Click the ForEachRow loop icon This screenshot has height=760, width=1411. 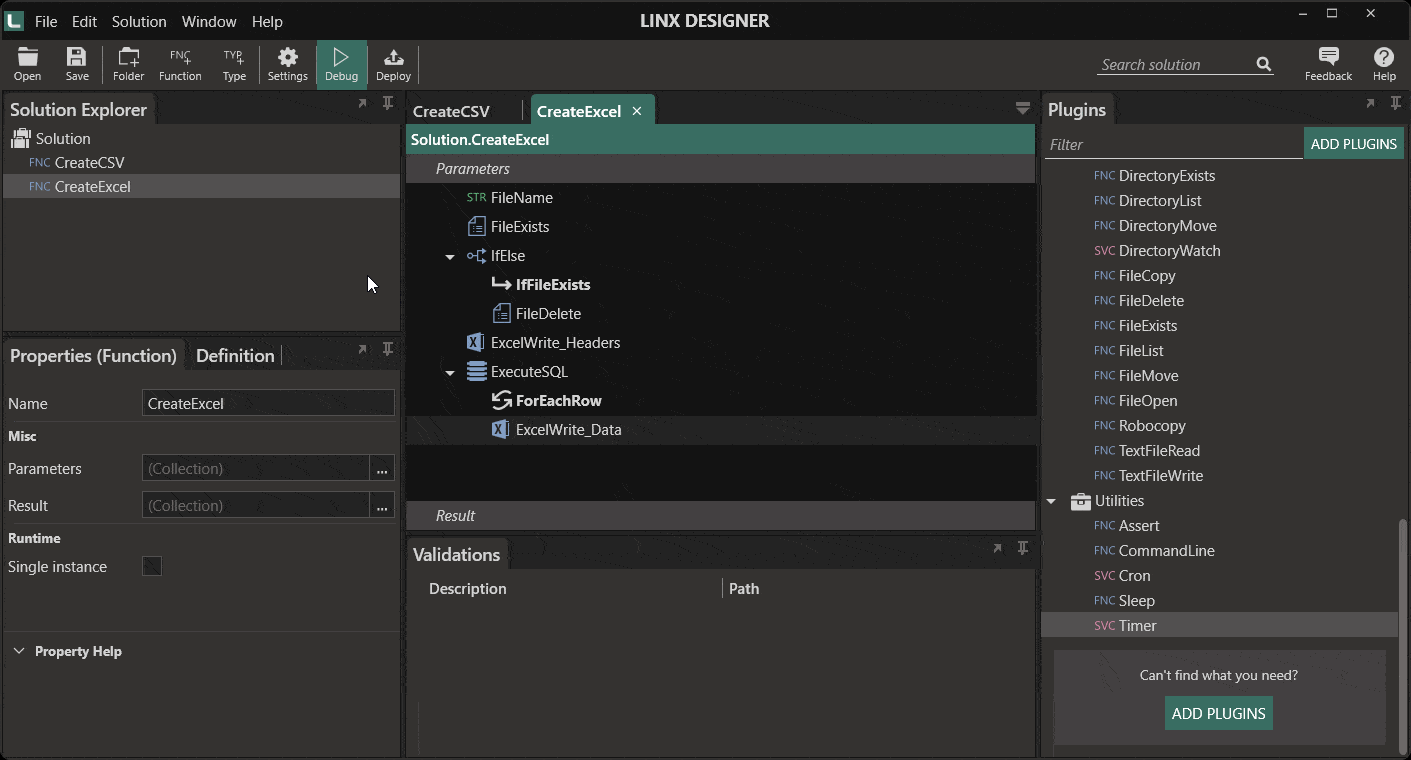tap(501, 400)
